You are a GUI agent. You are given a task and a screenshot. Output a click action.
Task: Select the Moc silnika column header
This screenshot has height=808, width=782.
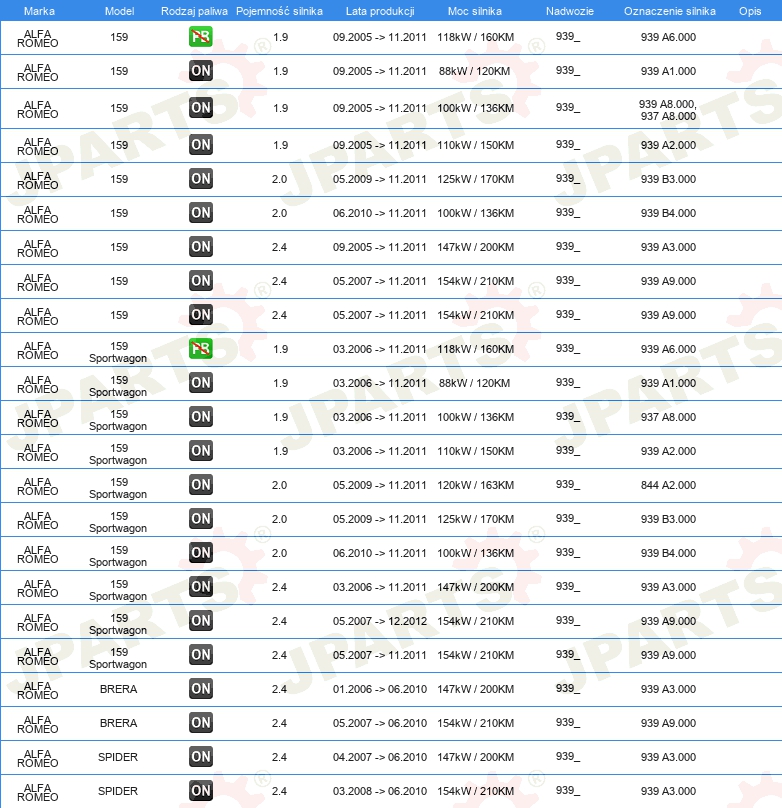click(x=475, y=11)
